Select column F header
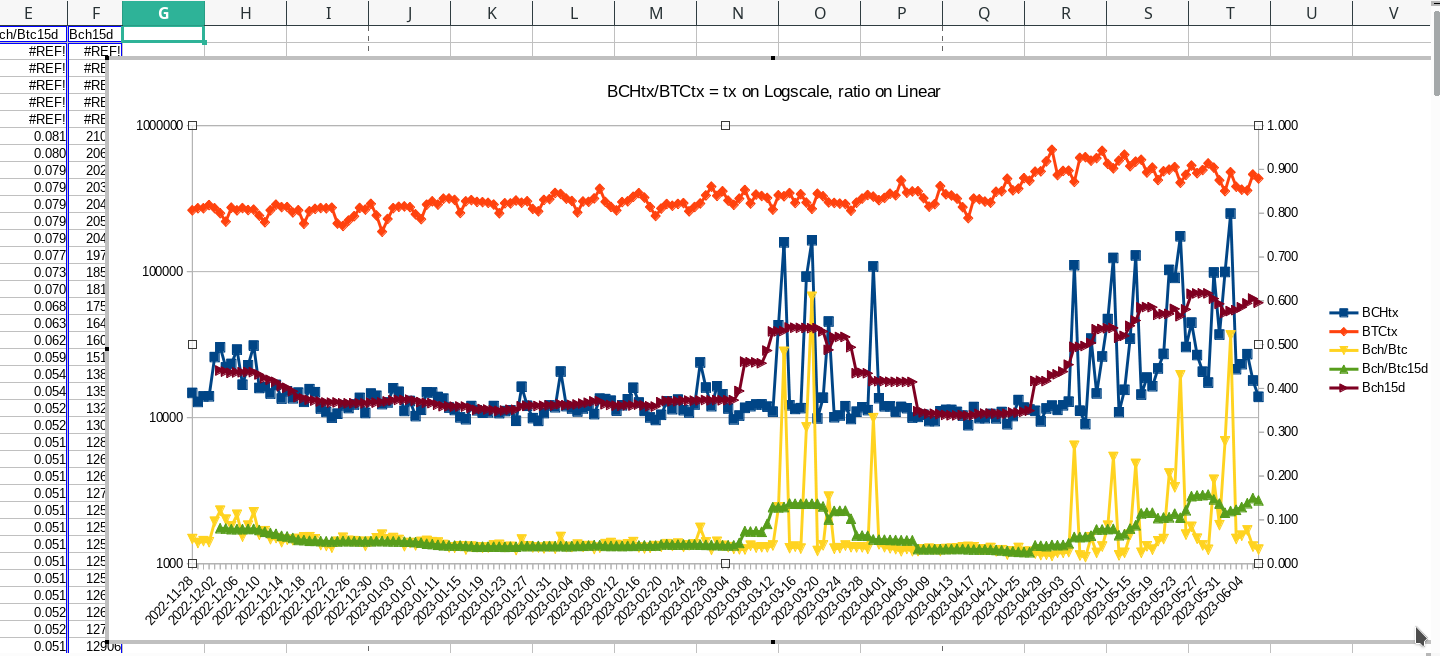 pos(95,13)
